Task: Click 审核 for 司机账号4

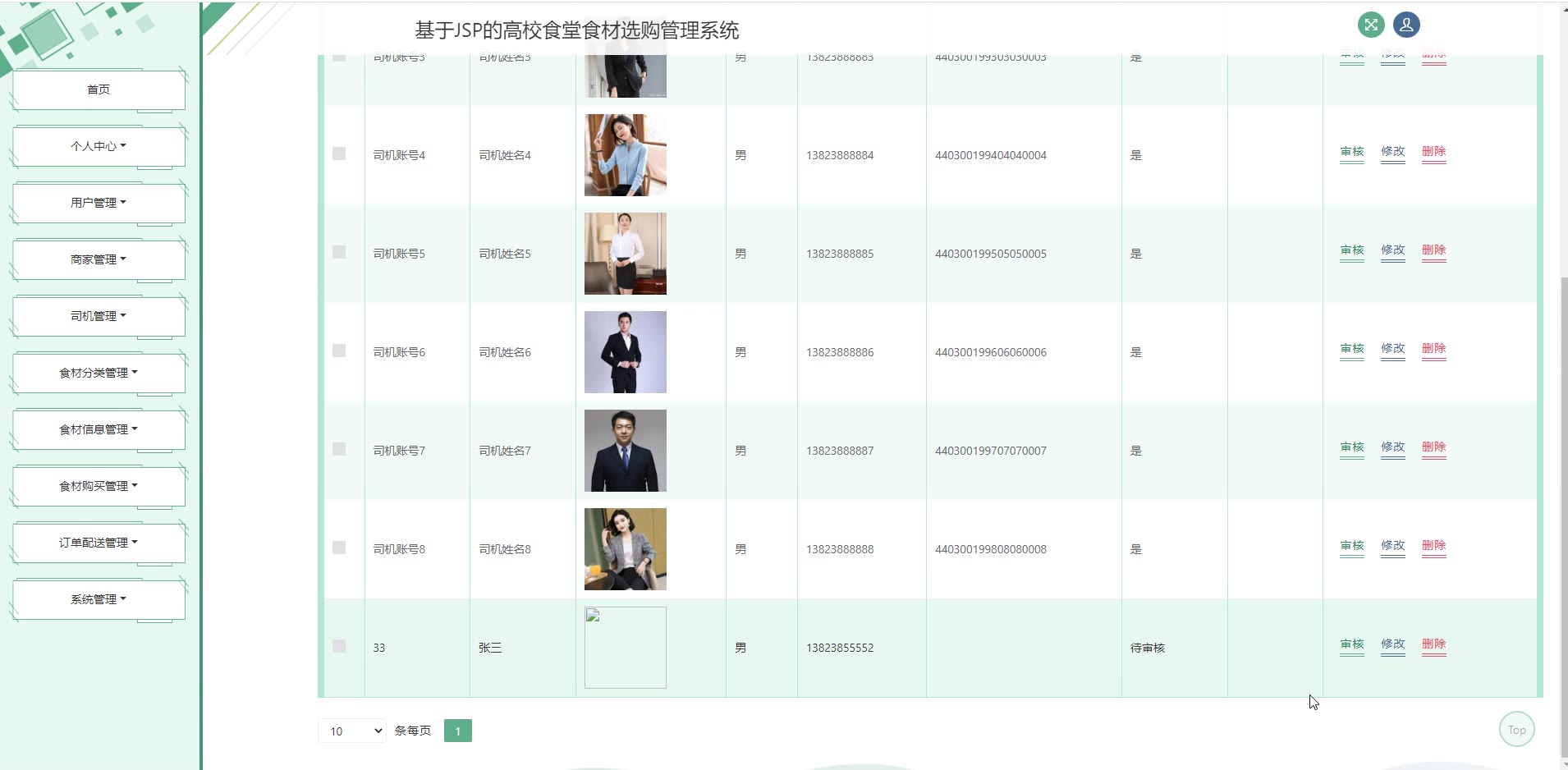Action: (1352, 152)
